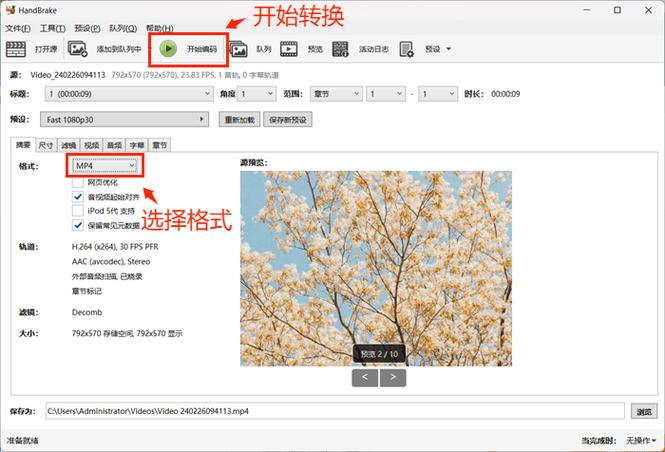Open the Queue (队列) toolbar icon

tap(238, 49)
